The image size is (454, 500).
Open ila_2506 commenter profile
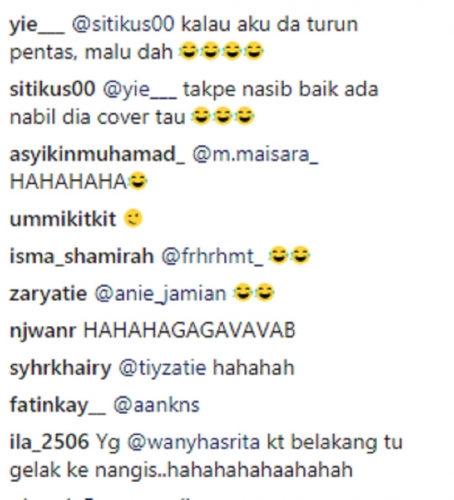(49, 442)
